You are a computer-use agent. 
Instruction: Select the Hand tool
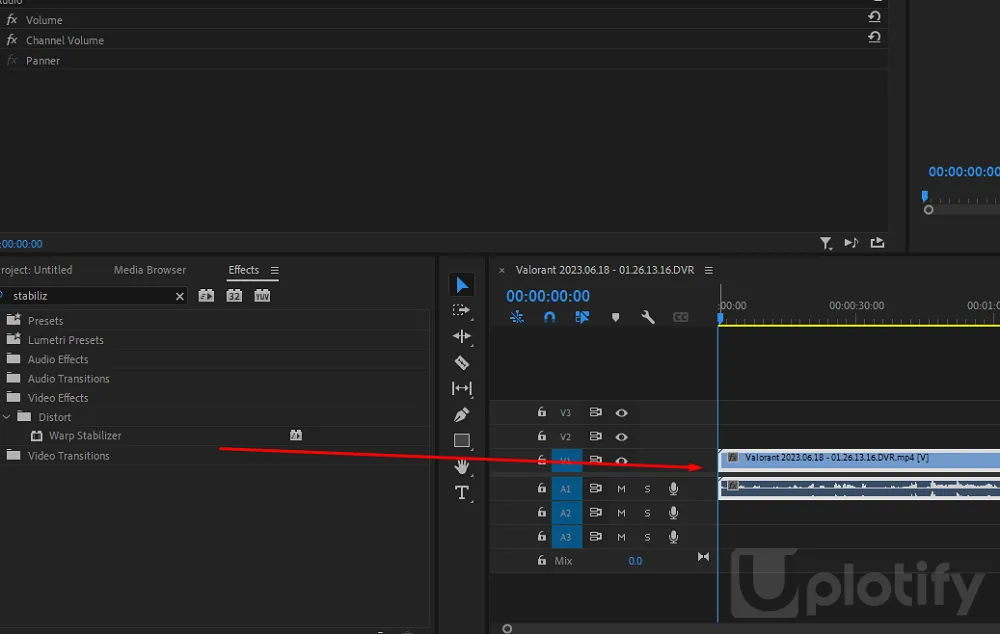(x=462, y=466)
